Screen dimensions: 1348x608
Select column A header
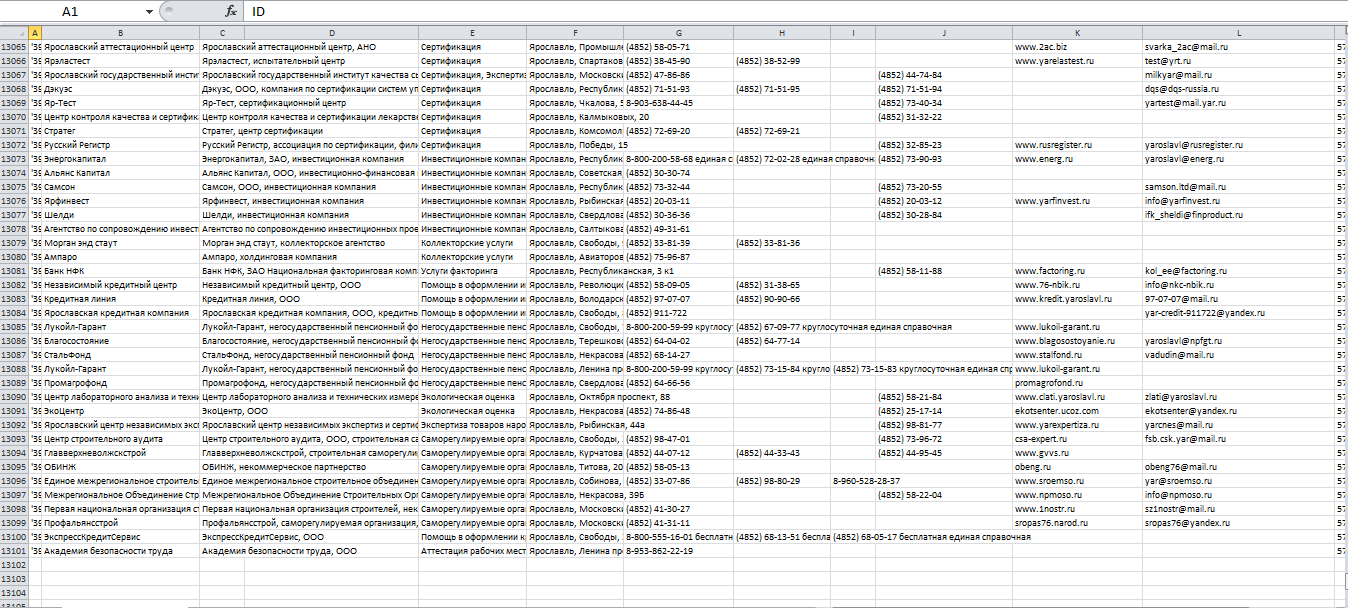(36, 33)
